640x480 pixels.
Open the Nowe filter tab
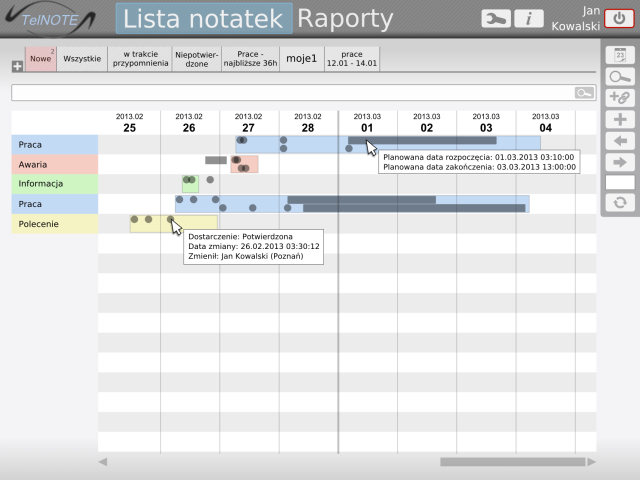tap(41, 59)
